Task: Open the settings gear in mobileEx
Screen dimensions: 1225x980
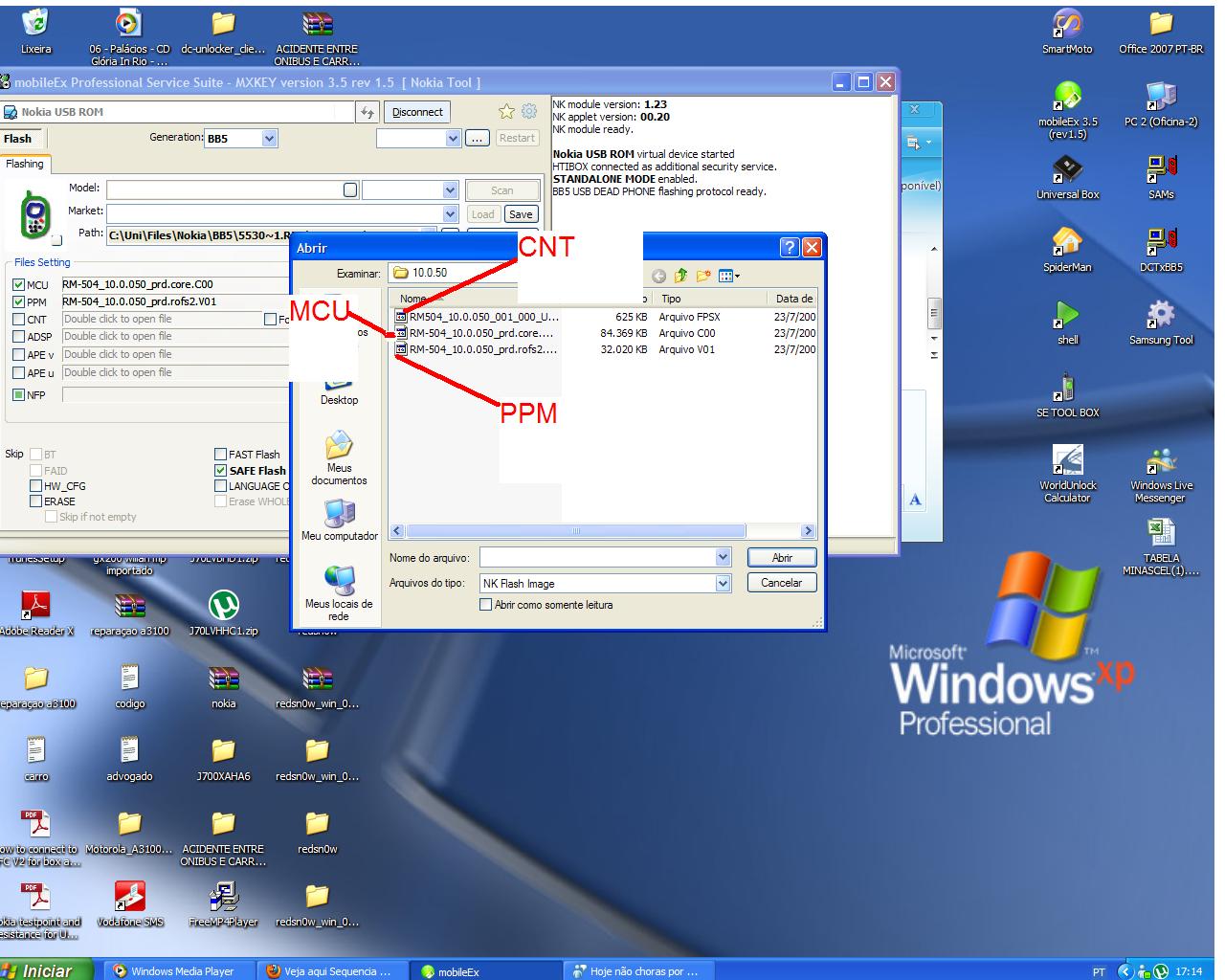Action: click(x=528, y=112)
